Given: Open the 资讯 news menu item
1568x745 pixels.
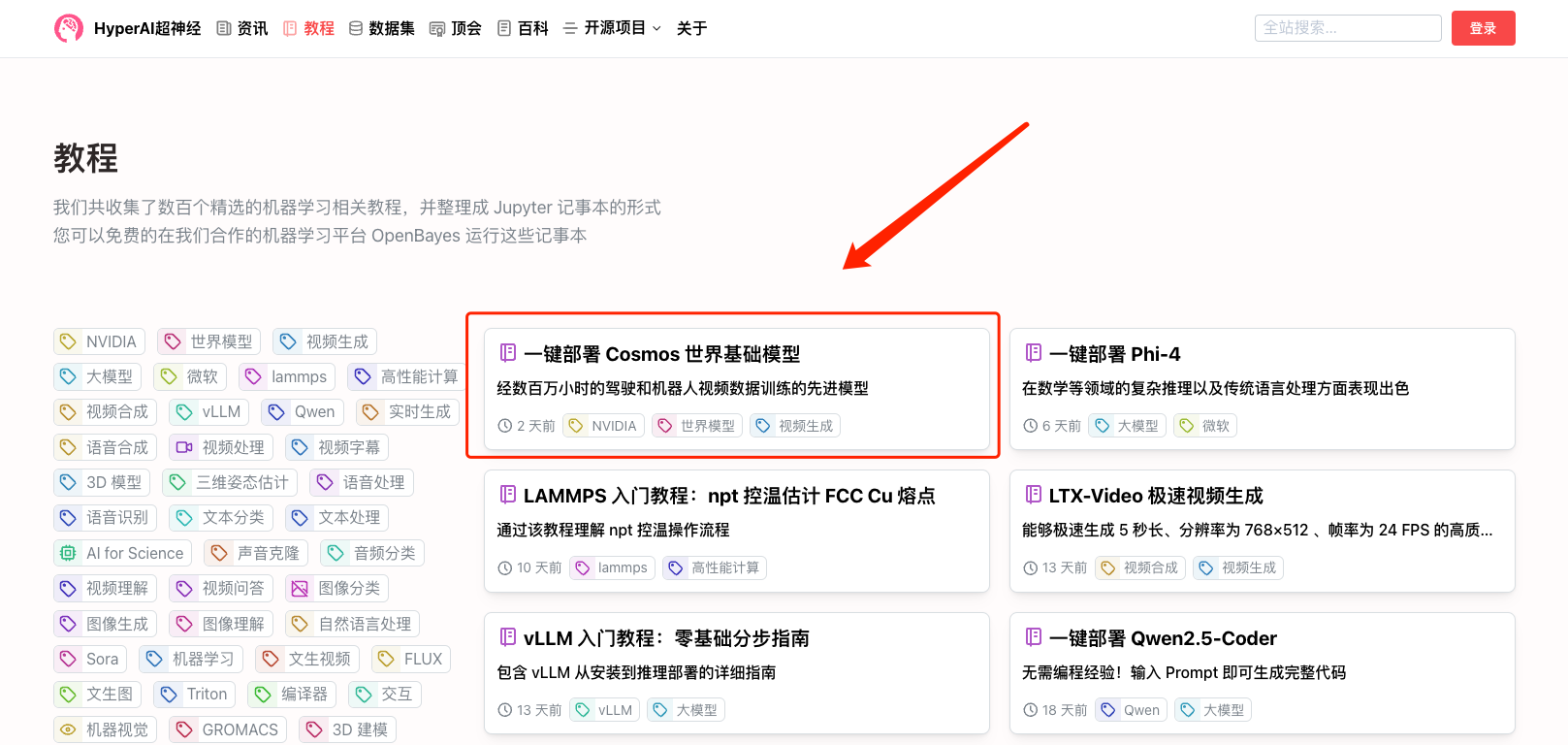Looking at the screenshot, I should (x=241, y=28).
